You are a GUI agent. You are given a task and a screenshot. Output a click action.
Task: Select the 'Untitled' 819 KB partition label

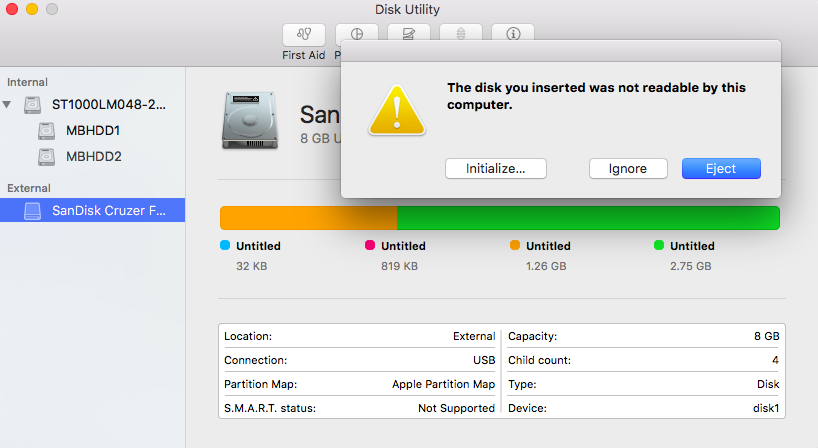[x=403, y=246]
